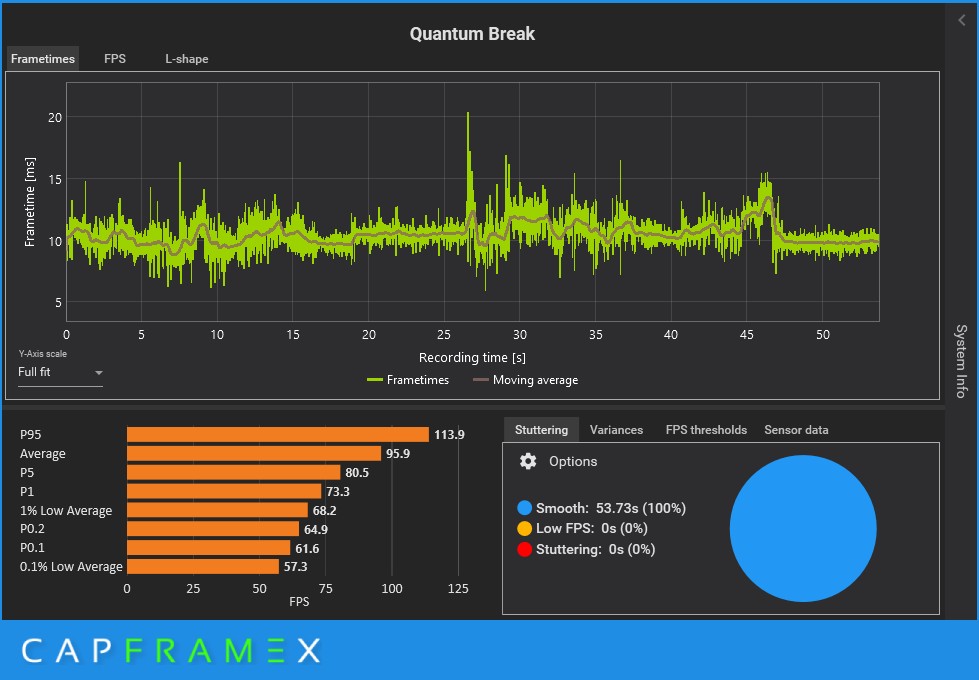Click the Stuttering: 0s (0%) text
Image resolution: width=979 pixels, height=680 pixels.
(x=595, y=549)
